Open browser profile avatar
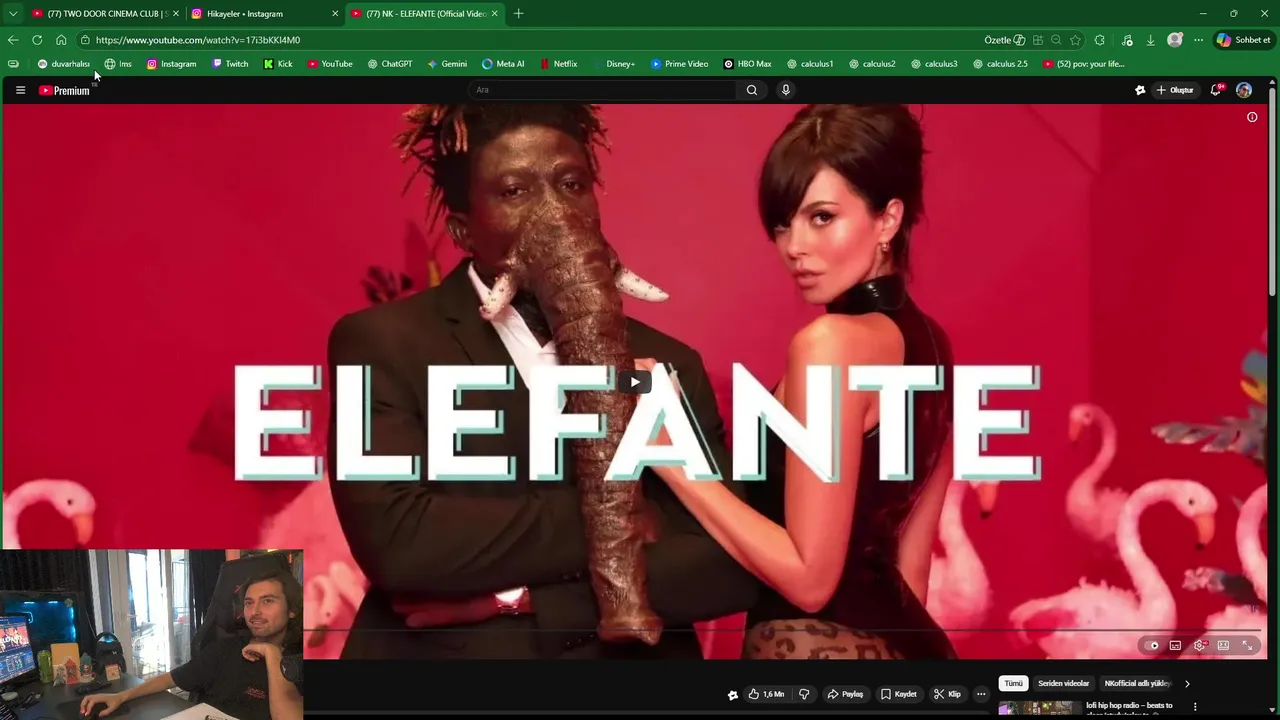This screenshot has height=720, width=1280. point(1175,40)
